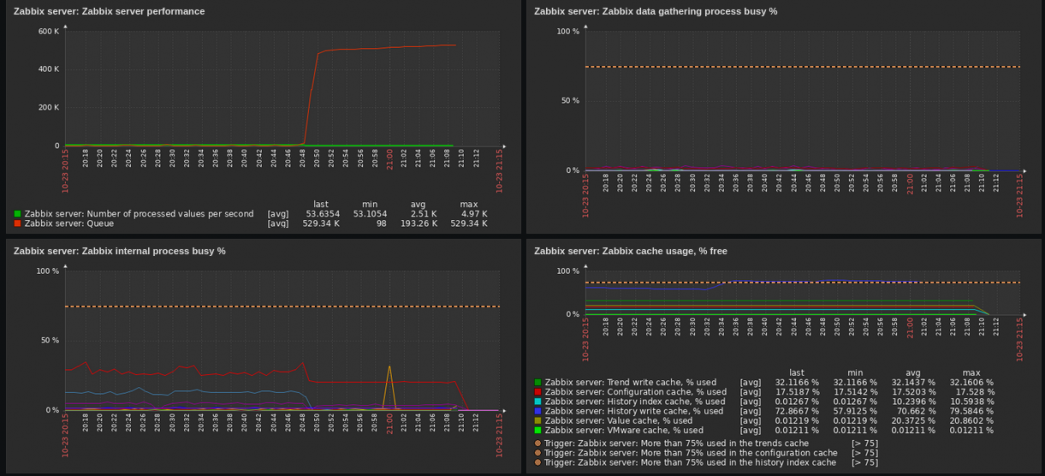Select the VMware cache, % used legend entry
This screenshot has width=1045, height=476.
624,431
